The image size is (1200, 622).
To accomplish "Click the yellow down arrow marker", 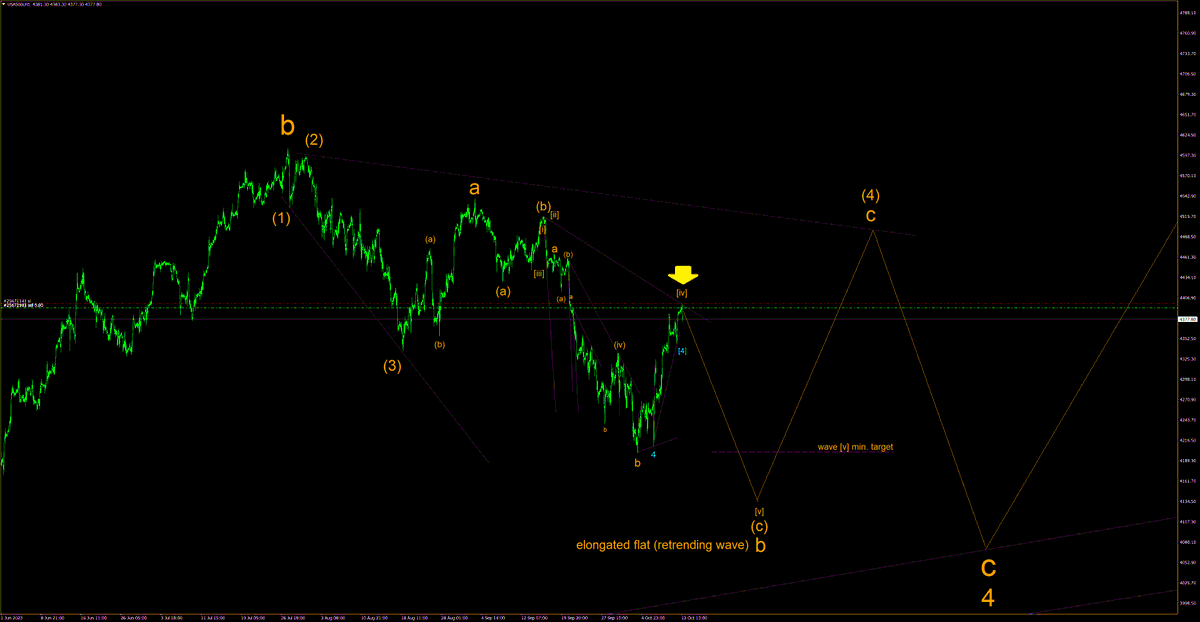I will point(681,272).
